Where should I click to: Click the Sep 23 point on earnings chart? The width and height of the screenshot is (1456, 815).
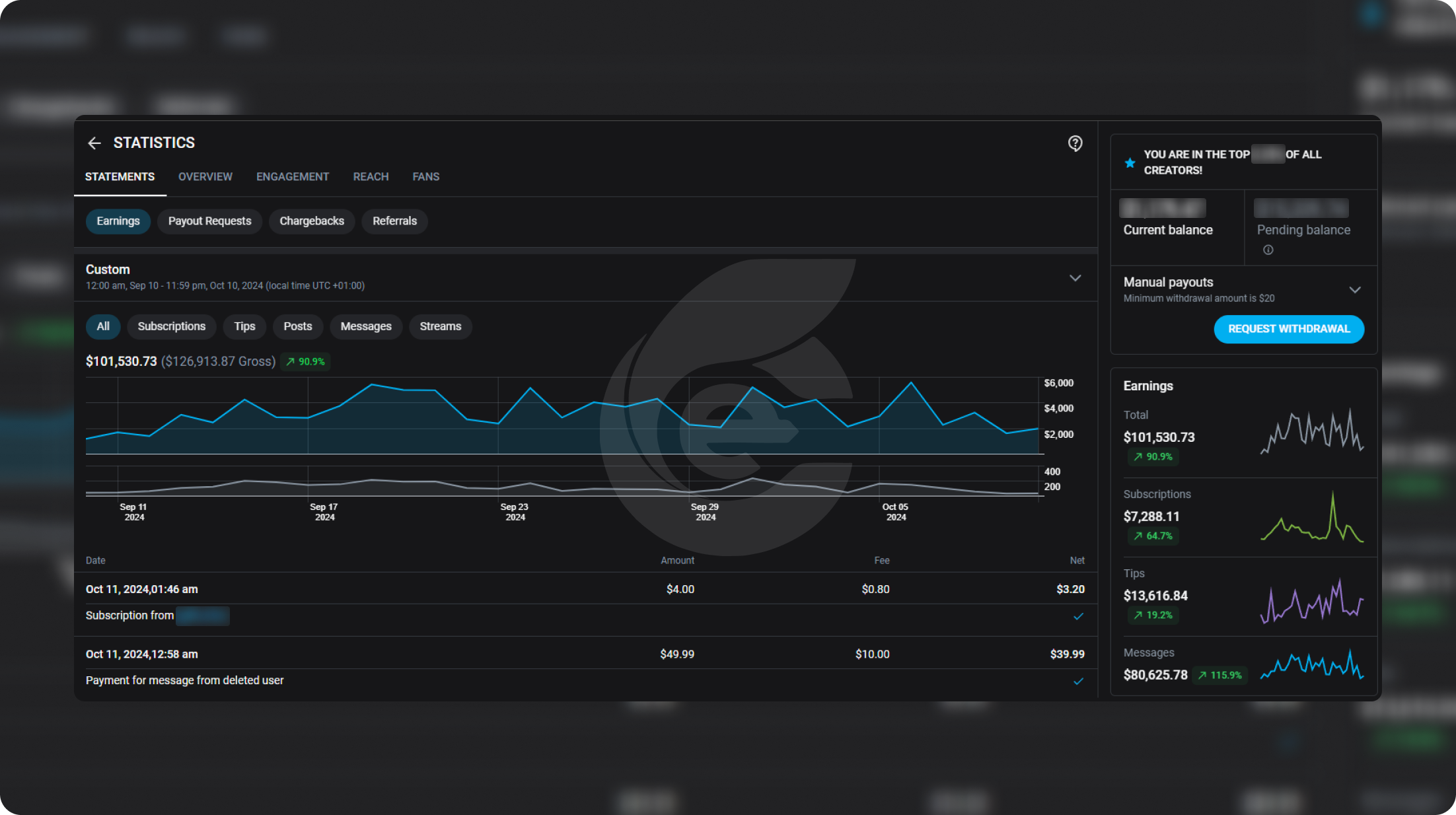tap(499, 423)
